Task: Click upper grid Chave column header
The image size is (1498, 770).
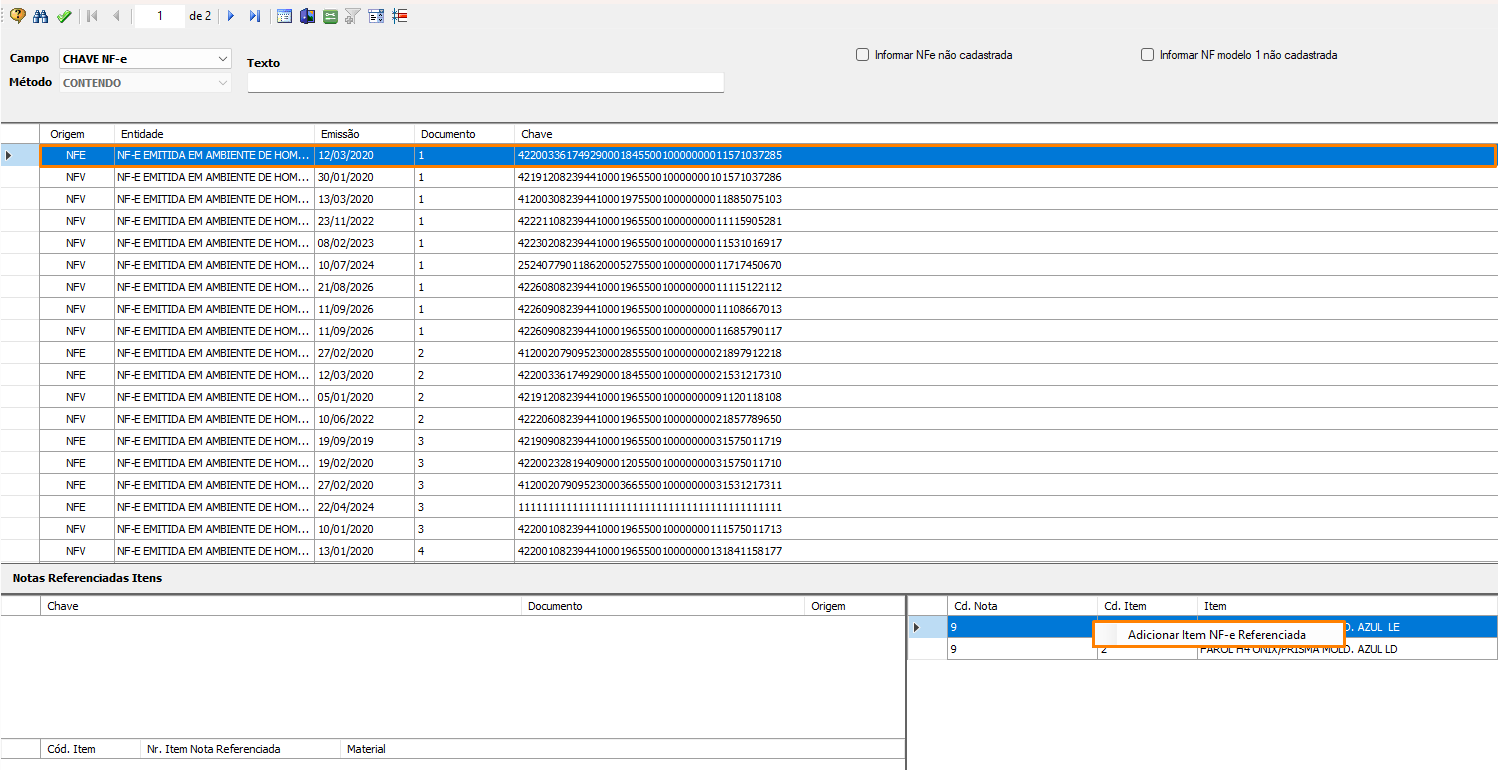Action: [1006, 134]
